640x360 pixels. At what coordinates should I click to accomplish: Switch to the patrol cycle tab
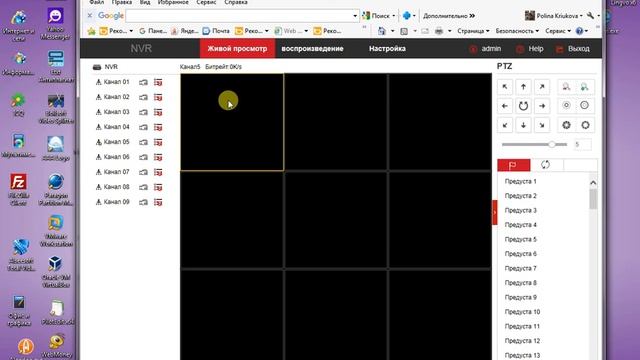(546, 165)
